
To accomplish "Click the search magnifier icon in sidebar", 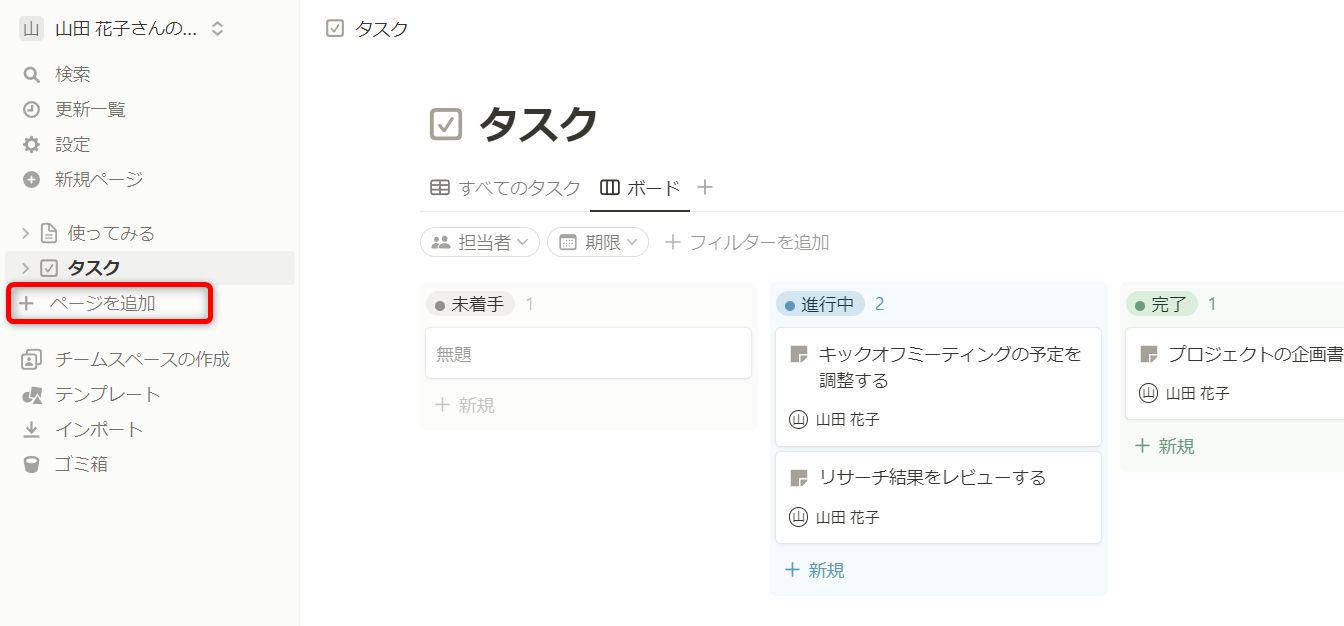I will [x=32, y=75].
